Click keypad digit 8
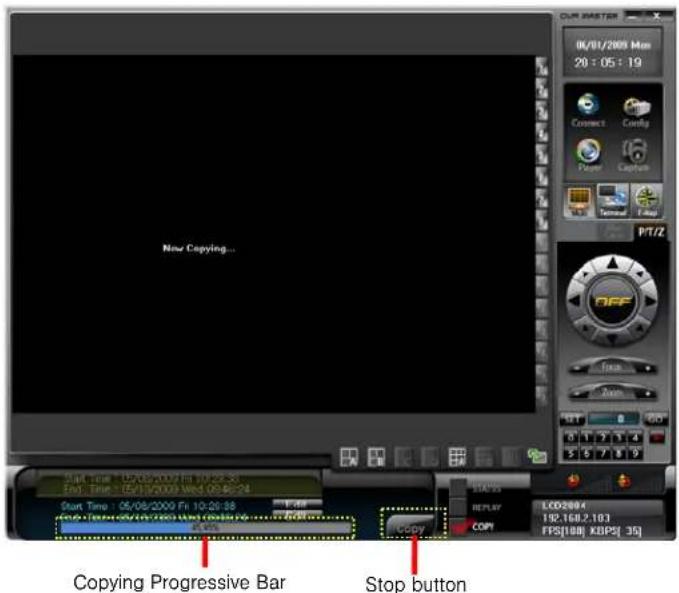Screen dimensions: 679x593 coord(619,453)
